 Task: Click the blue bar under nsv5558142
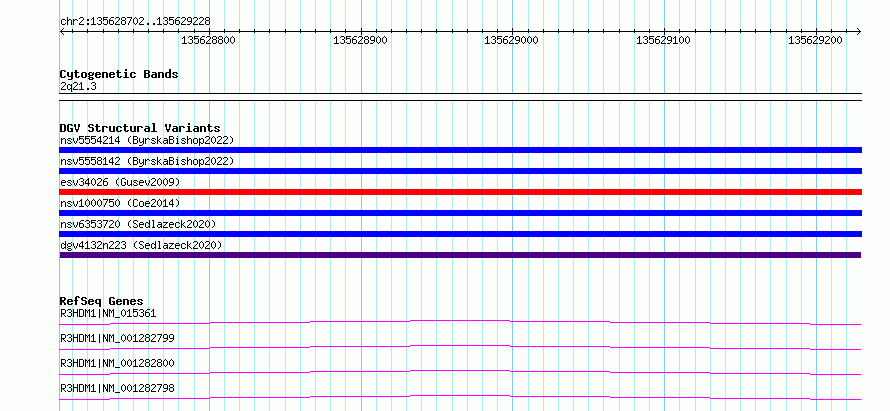(x=460, y=171)
